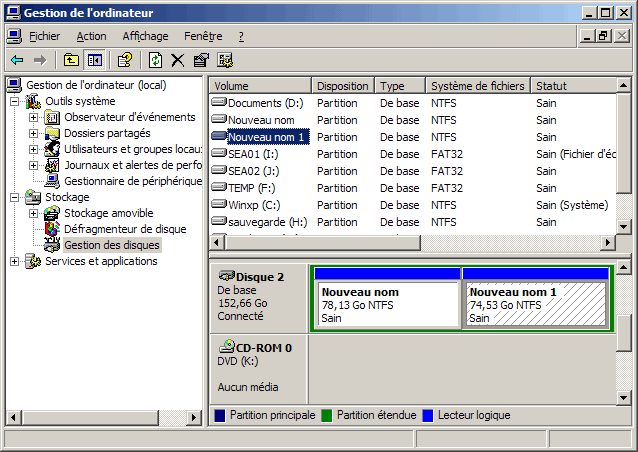Open the Properties toolbar icon
The height and width of the screenshot is (452, 638).
201,60
